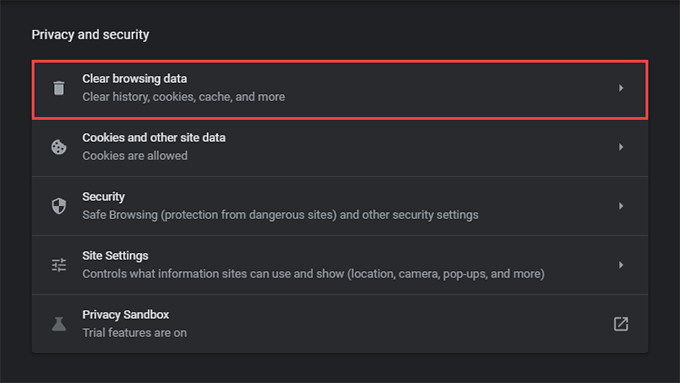Screen dimensions: 680x383
Task: Click the Security shield icon
Action: click(59, 206)
